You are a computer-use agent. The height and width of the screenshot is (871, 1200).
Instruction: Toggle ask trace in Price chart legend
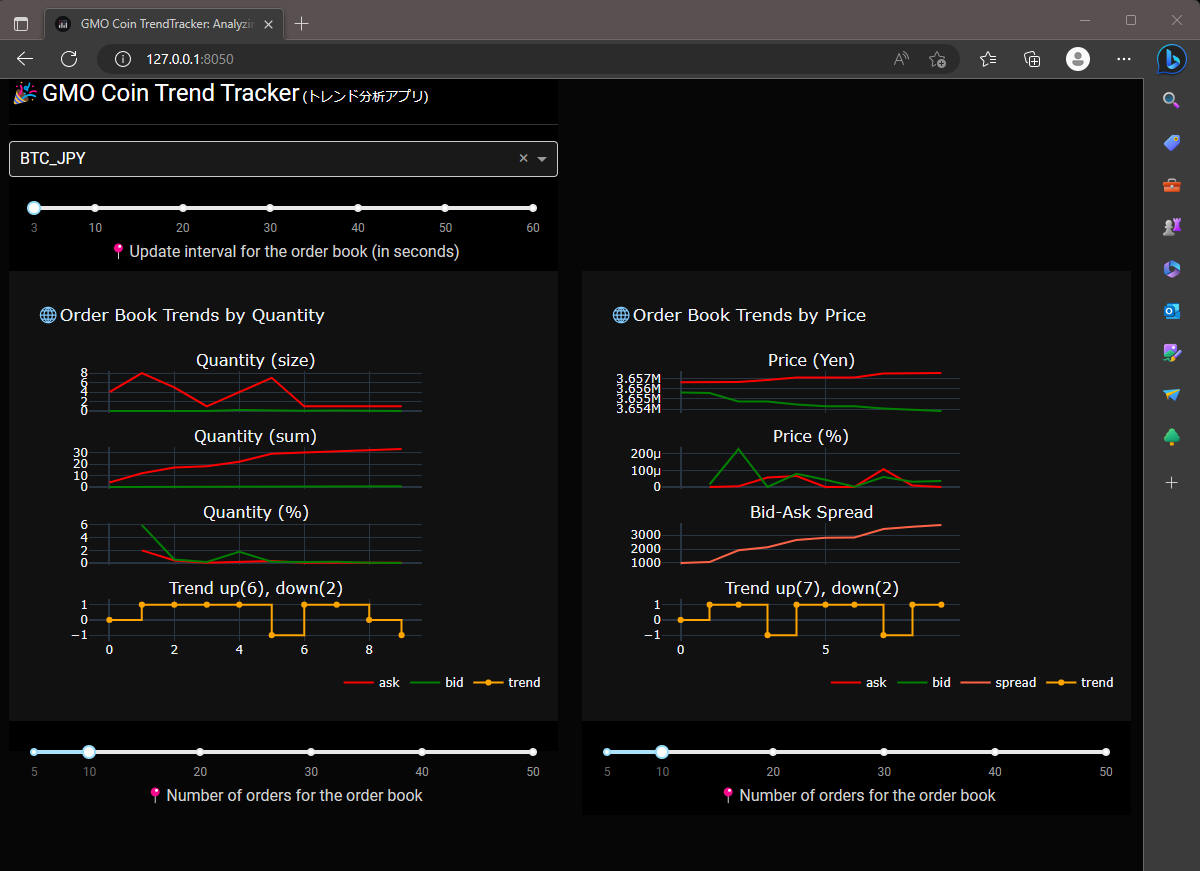coord(859,683)
